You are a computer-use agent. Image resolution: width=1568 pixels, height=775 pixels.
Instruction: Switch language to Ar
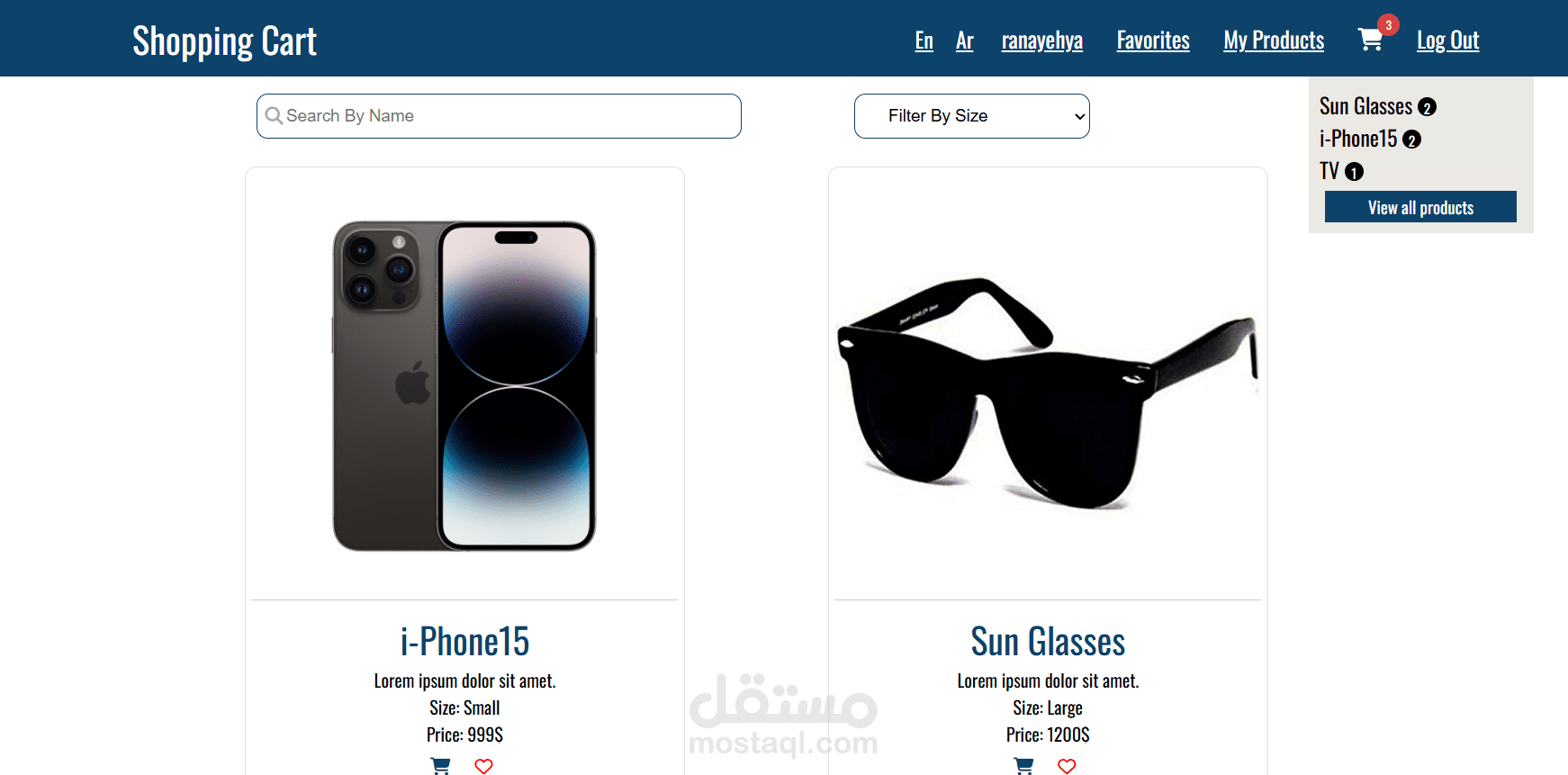964,41
